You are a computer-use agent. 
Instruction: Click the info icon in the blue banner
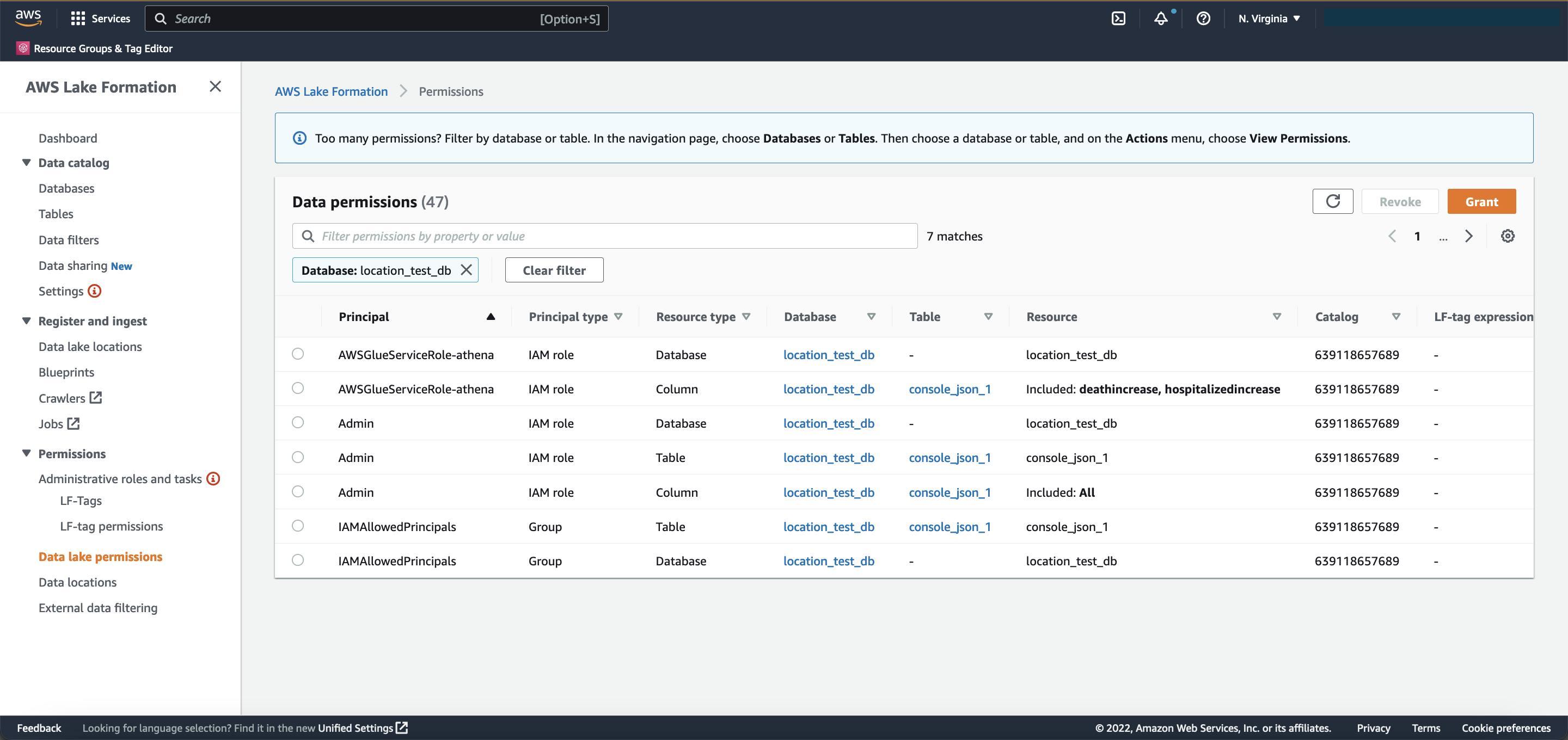pyautogui.click(x=299, y=138)
